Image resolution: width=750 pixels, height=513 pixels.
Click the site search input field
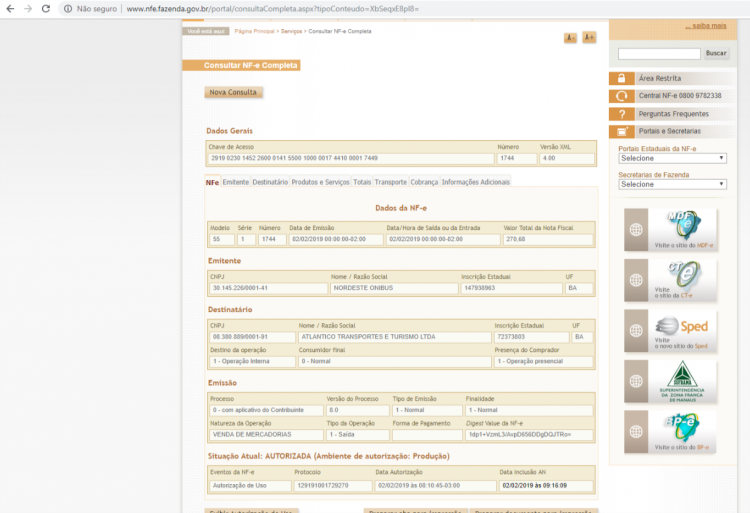(x=659, y=54)
